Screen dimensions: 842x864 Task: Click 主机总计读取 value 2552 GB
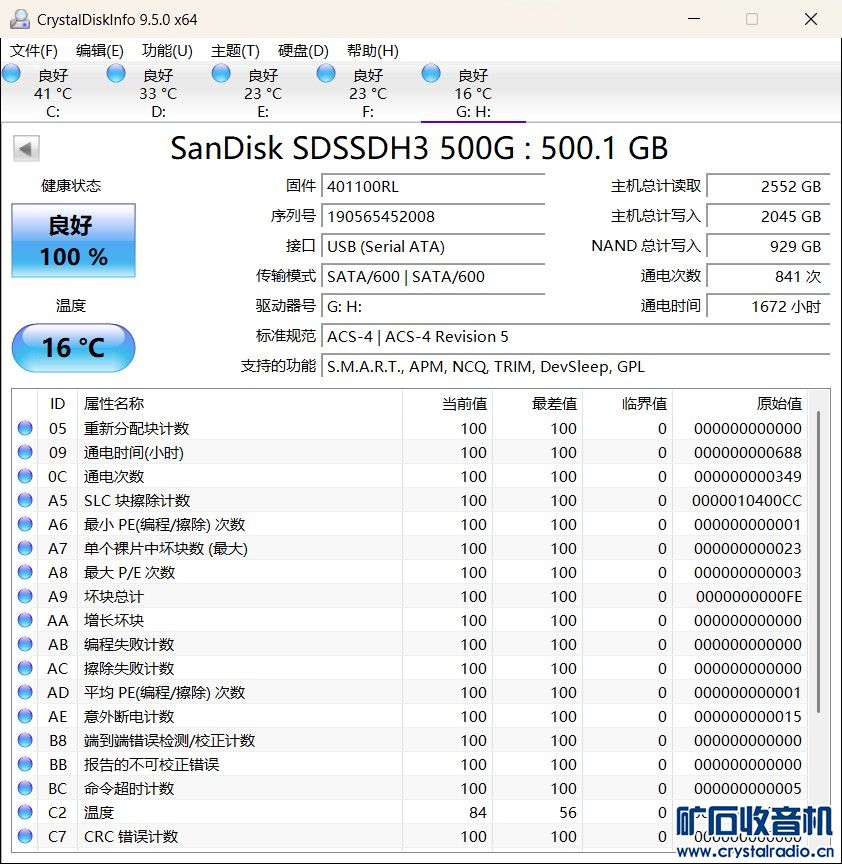[x=768, y=186]
